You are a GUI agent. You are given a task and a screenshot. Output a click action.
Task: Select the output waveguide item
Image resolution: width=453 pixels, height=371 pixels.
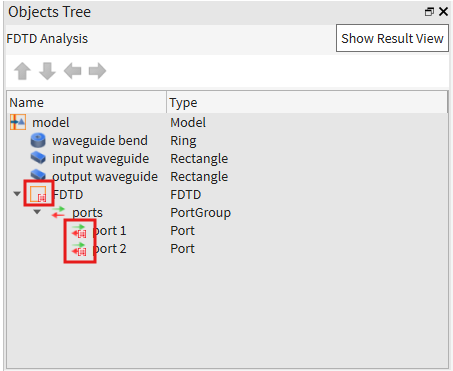coord(105,176)
